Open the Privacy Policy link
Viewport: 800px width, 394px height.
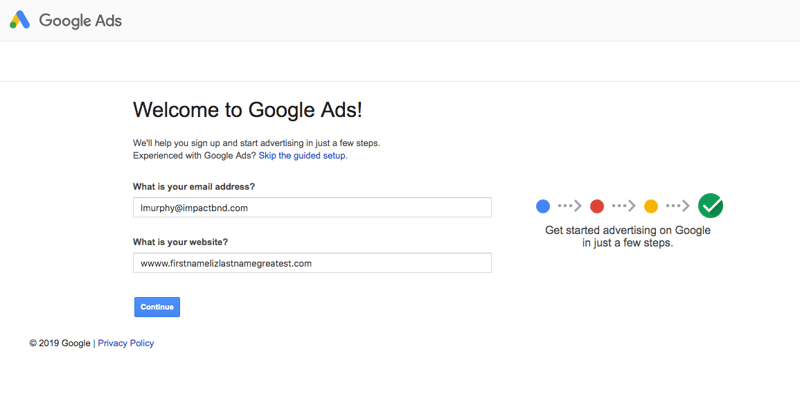point(126,343)
